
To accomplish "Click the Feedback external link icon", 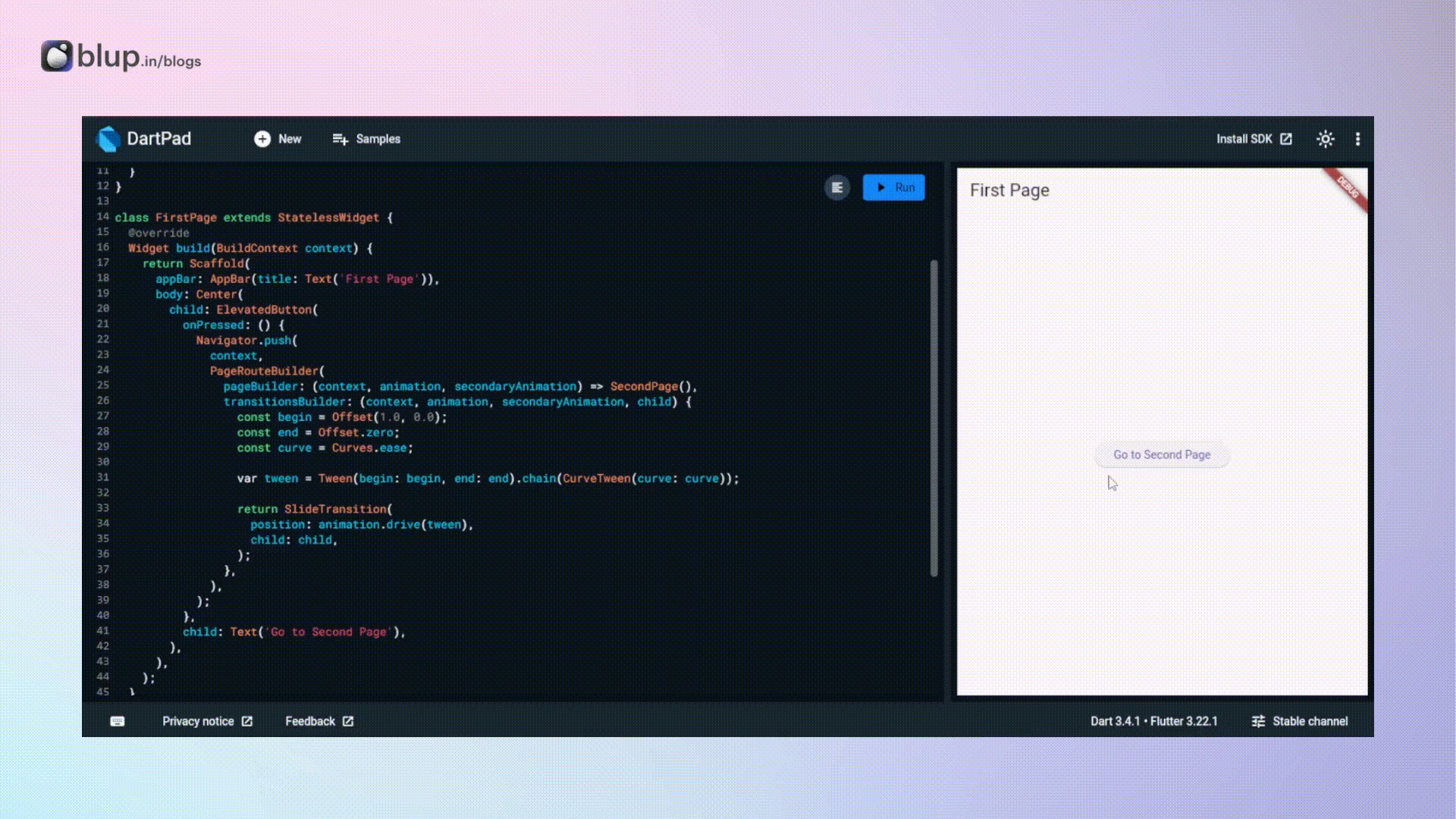I will 348,721.
